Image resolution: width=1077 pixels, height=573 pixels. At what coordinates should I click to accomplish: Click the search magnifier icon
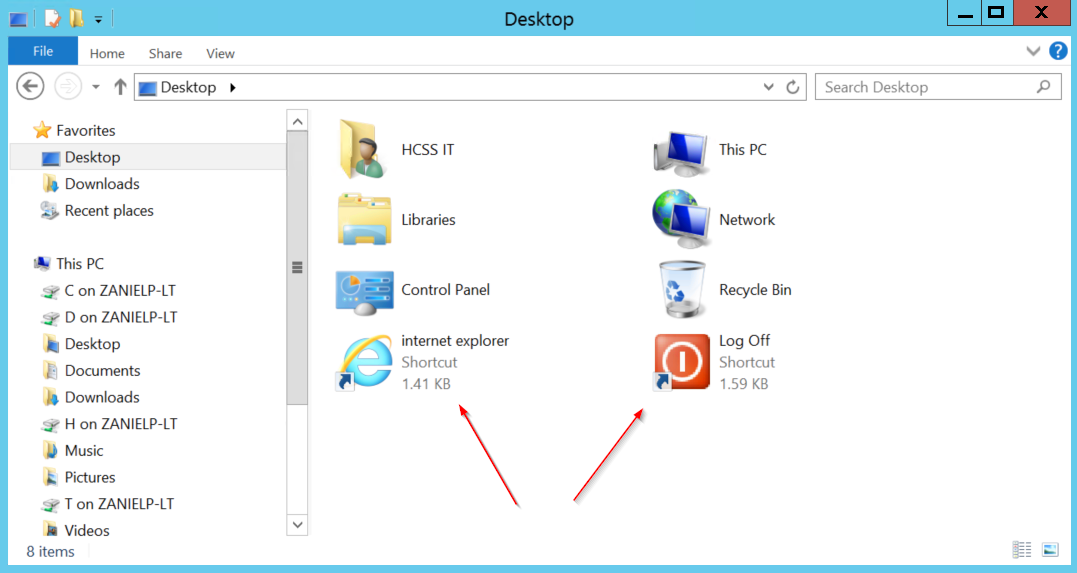(1043, 87)
